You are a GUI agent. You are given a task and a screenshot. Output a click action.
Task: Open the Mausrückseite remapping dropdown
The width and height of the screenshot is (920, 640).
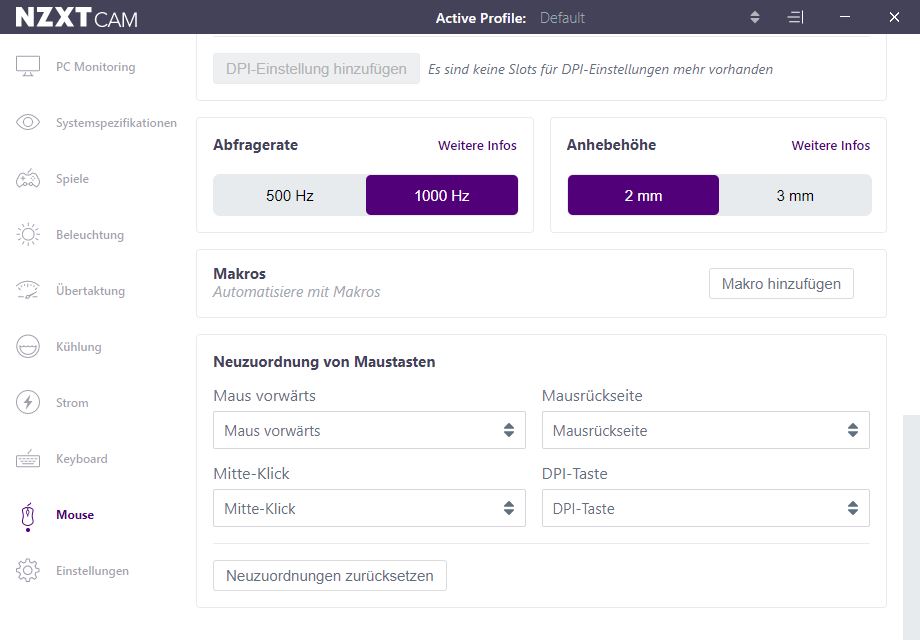click(x=705, y=431)
